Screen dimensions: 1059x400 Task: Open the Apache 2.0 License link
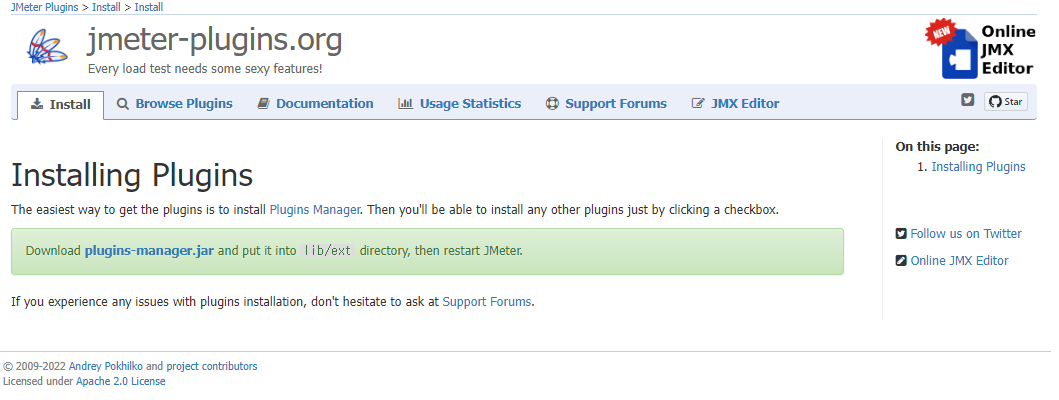(120, 381)
